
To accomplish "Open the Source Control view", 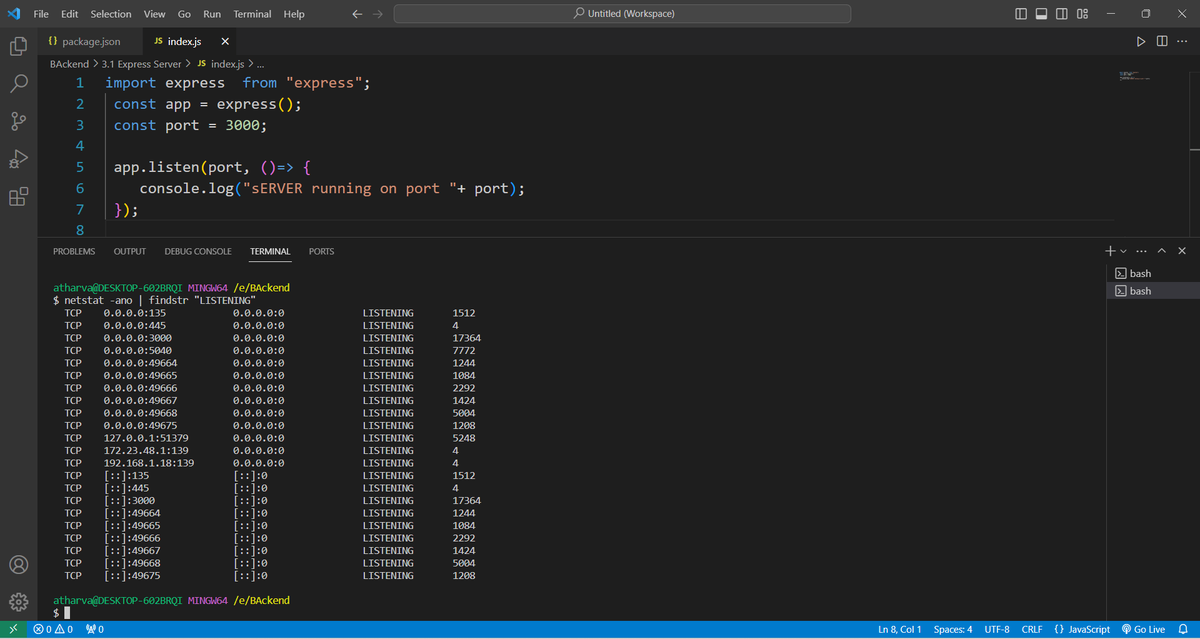I will [18, 120].
